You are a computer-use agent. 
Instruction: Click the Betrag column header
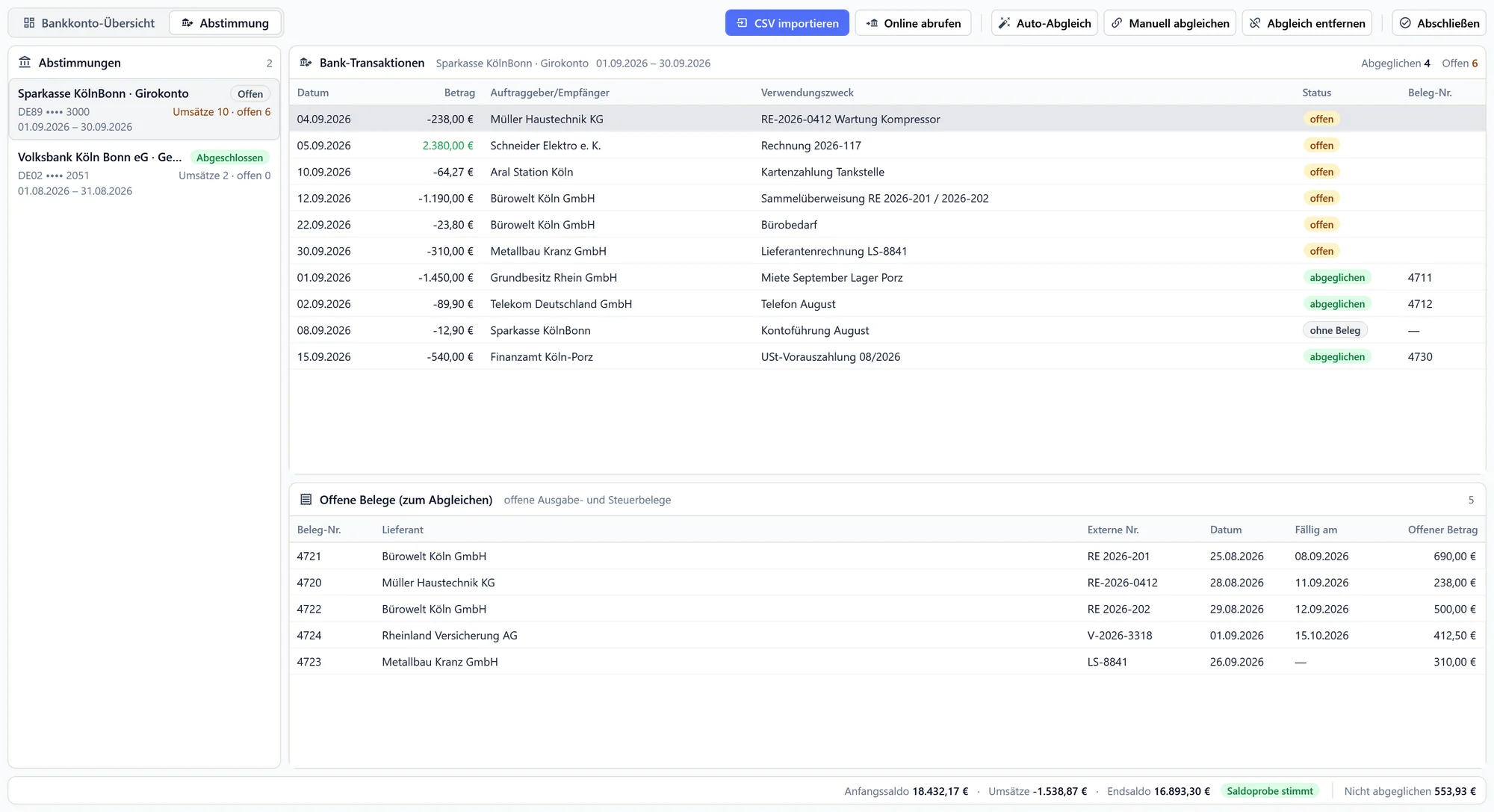click(459, 93)
